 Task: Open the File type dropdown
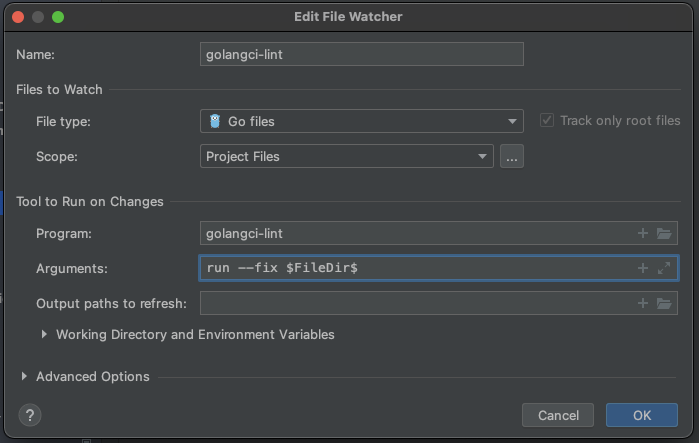362,121
